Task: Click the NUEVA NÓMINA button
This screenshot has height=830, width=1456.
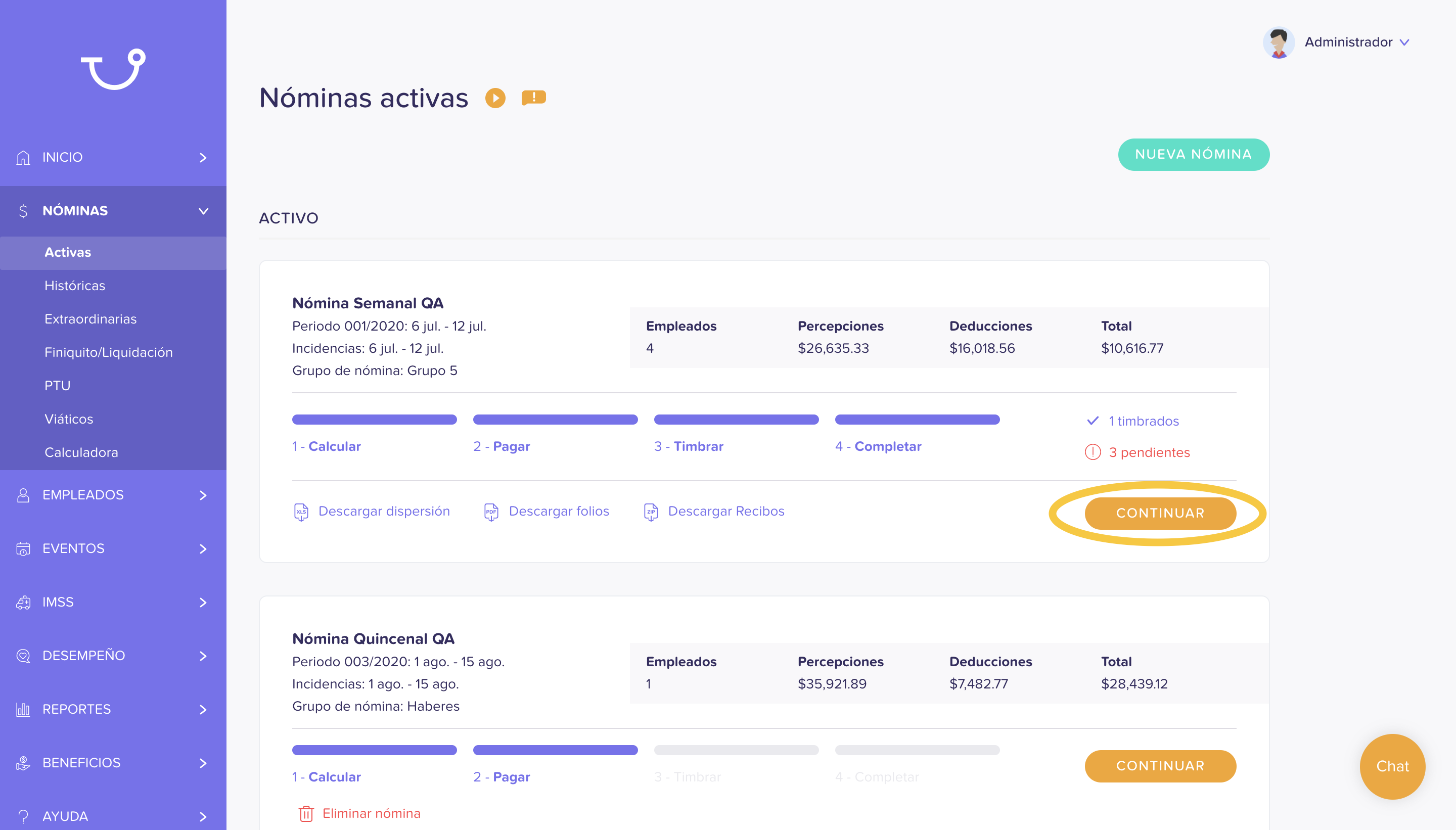Action: [x=1193, y=154]
